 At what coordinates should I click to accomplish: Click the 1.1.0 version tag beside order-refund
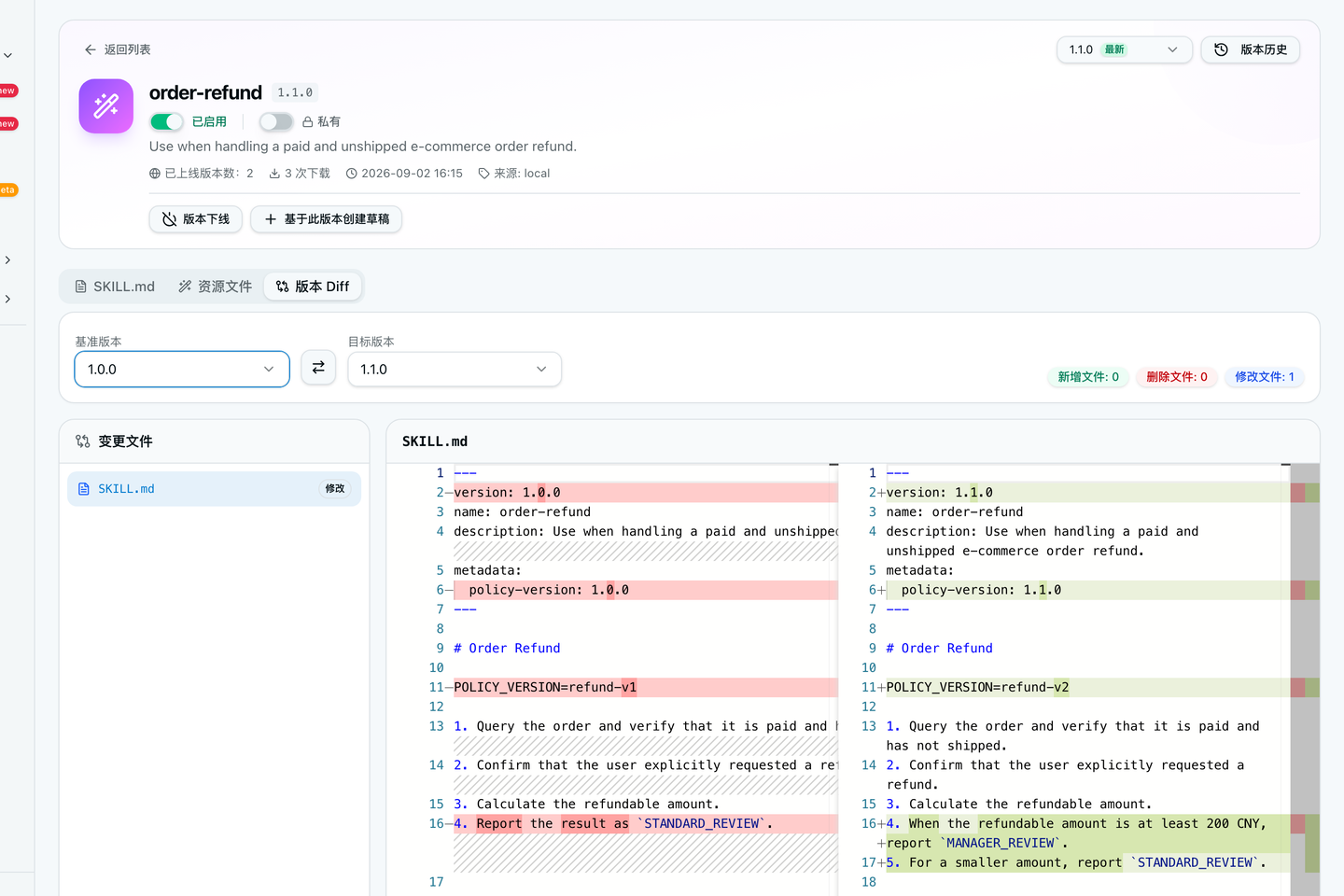(x=295, y=92)
